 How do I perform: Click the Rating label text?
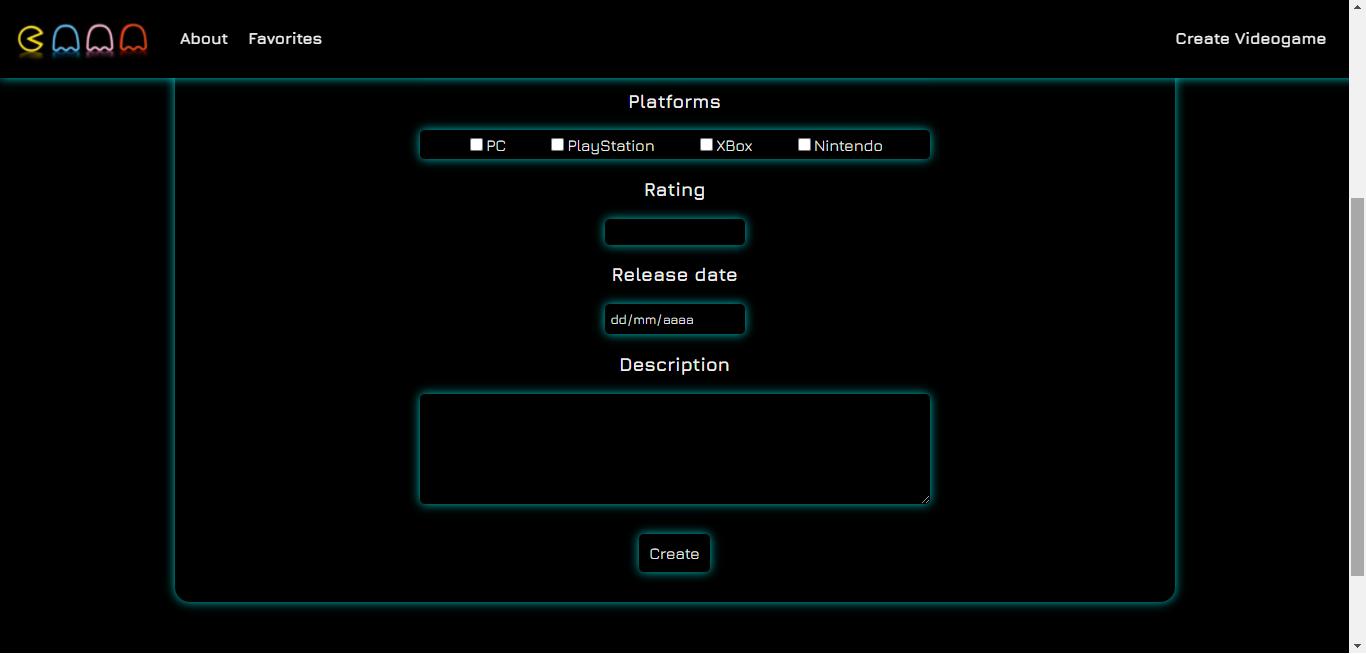coord(675,190)
